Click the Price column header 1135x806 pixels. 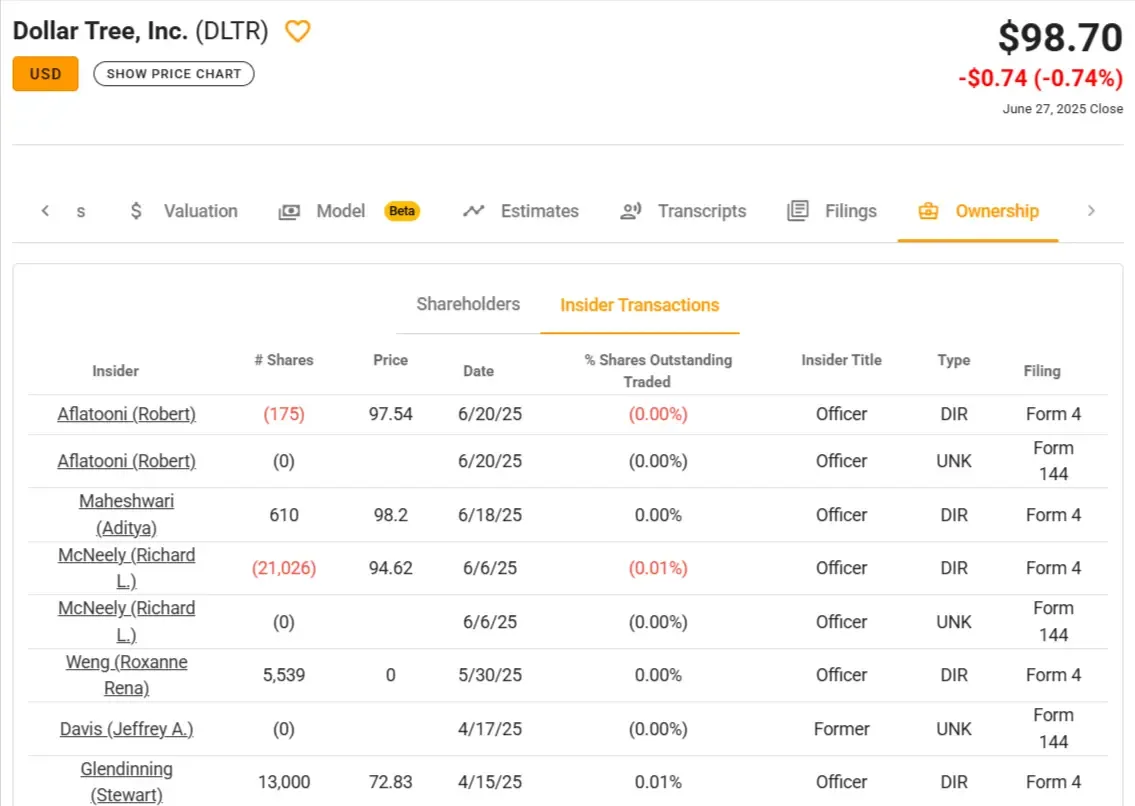click(391, 360)
